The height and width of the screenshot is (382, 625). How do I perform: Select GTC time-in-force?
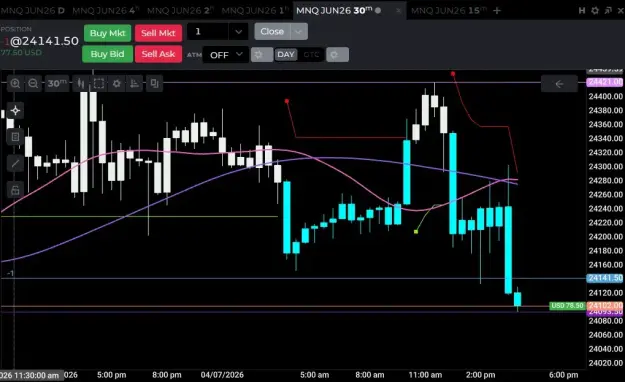tap(311, 55)
